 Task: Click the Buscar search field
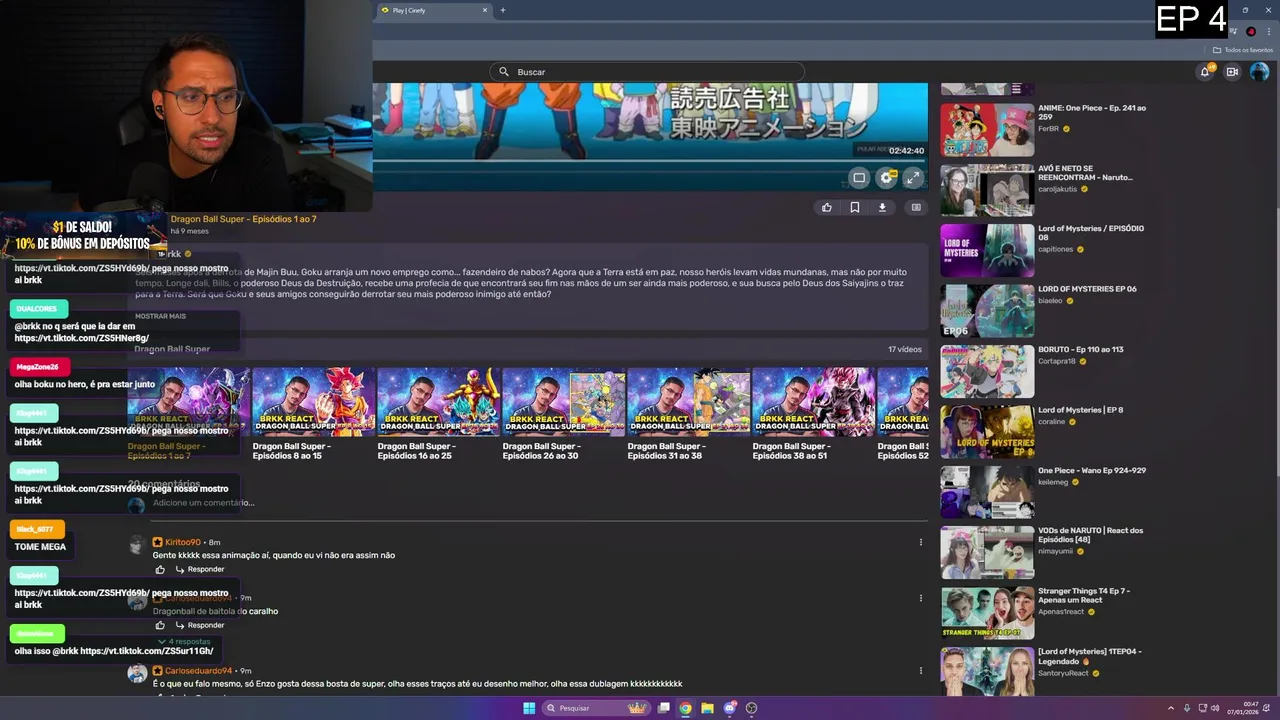[647, 72]
